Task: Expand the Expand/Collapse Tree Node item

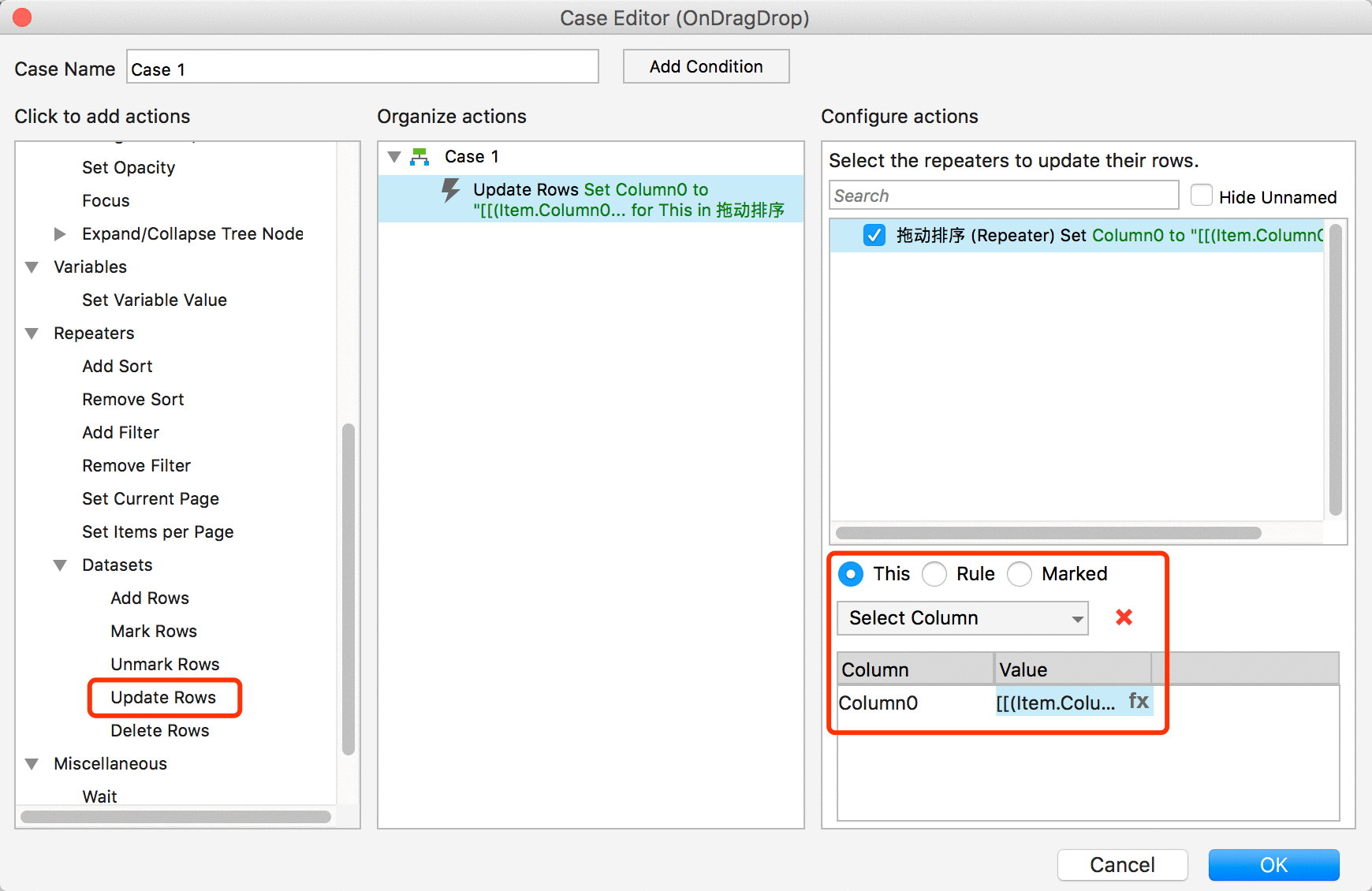Action: (x=60, y=234)
